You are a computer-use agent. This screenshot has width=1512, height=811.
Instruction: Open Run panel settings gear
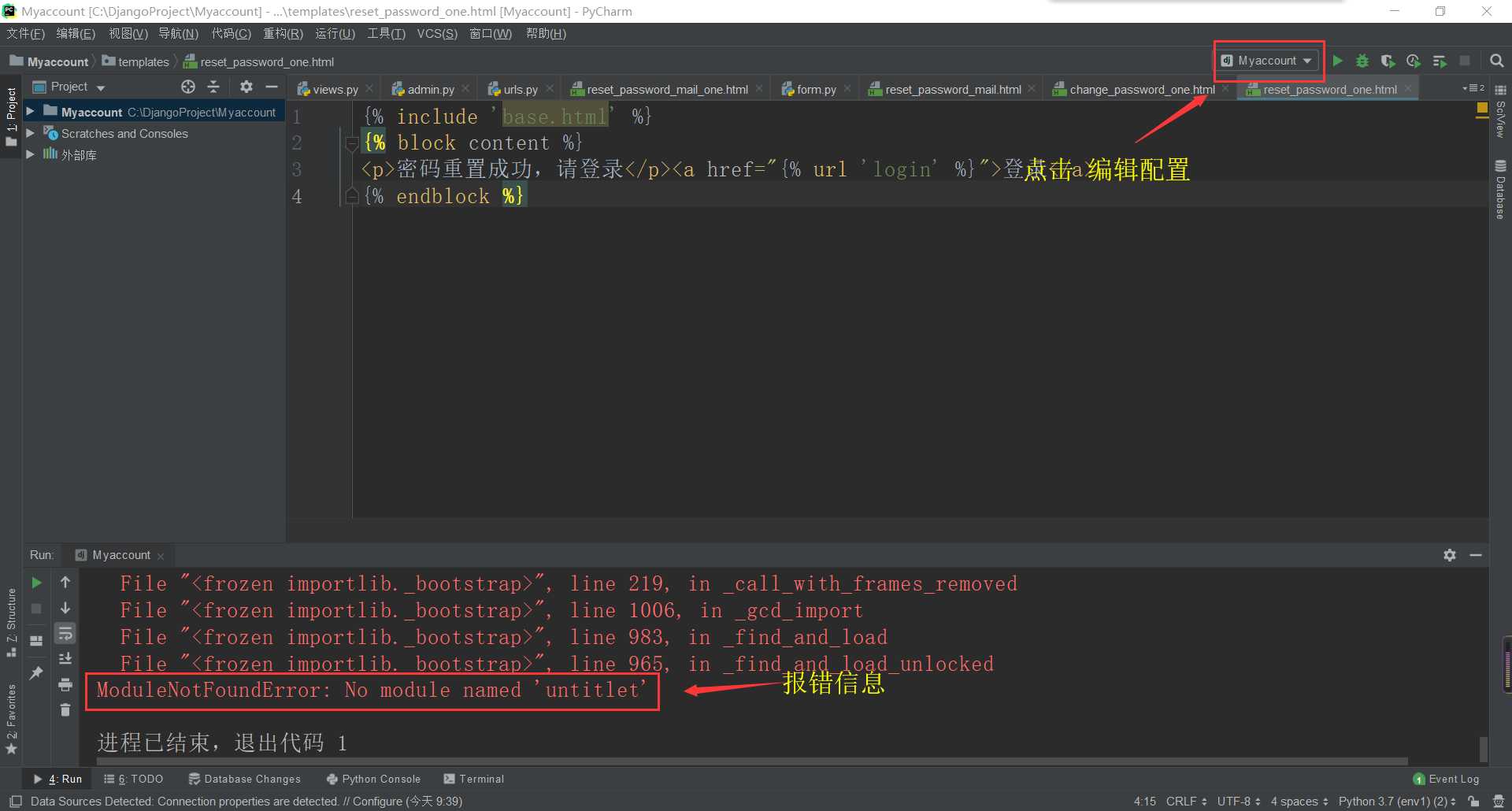(1450, 555)
